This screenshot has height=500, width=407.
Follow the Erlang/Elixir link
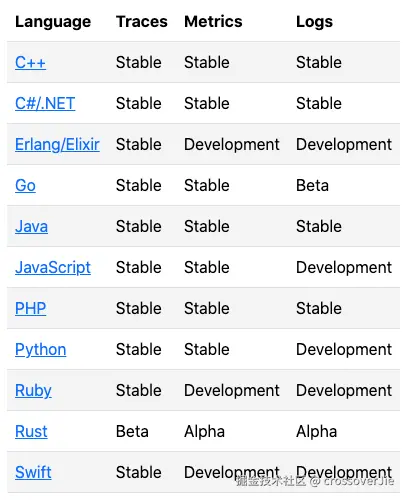coord(57,145)
